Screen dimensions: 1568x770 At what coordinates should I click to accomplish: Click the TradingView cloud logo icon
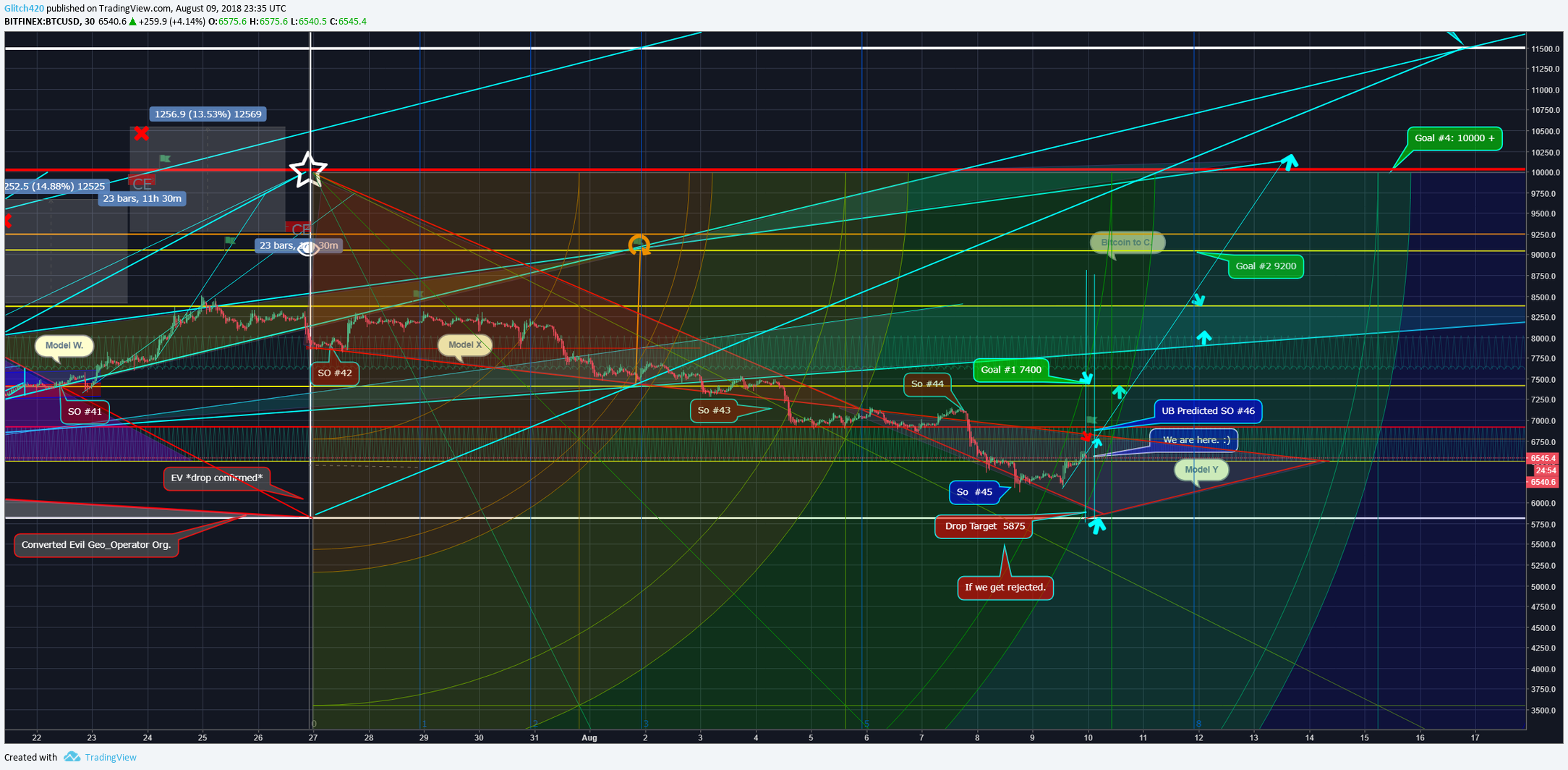(72, 757)
